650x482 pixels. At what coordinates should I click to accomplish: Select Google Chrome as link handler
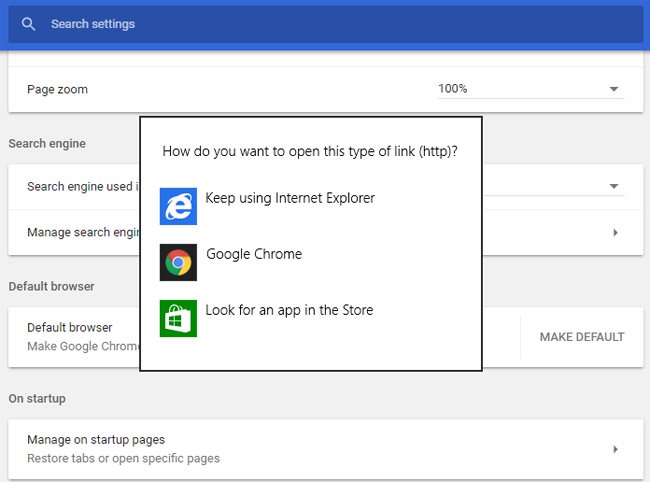click(x=254, y=254)
